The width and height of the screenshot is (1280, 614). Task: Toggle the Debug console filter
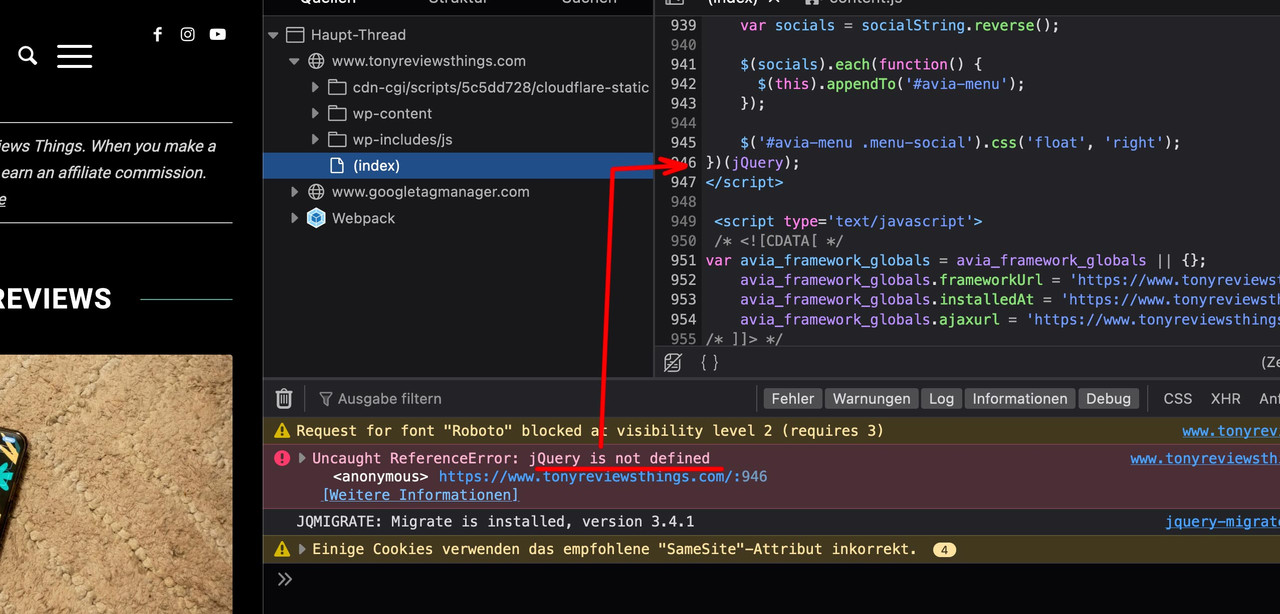coord(1108,398)
